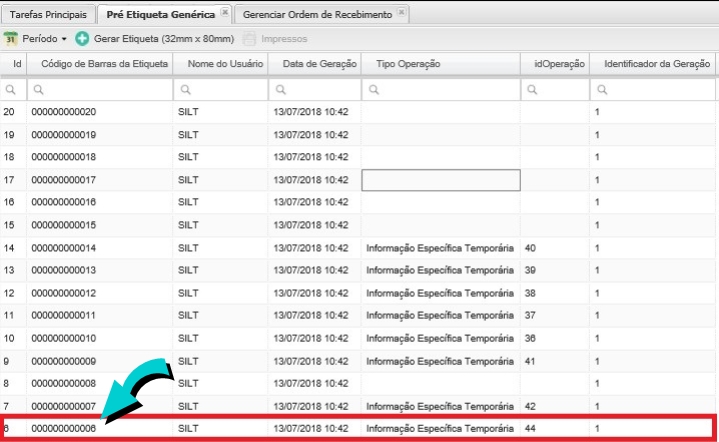This screenshot has width=719, height=442.
Task: Sort by Código de Barras da Etiqueta header
Action: [x=100, y=64]
